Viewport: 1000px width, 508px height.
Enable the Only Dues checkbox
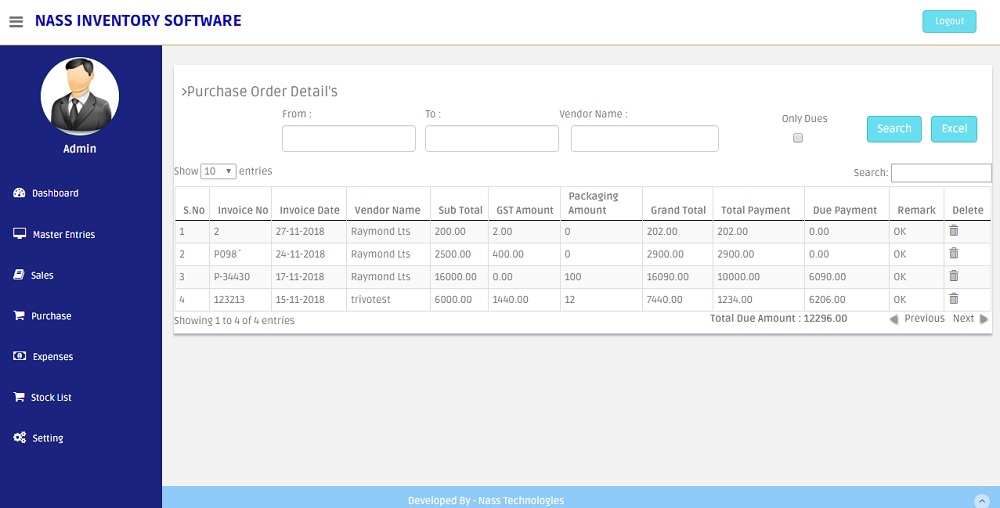[x=798, y=138]
